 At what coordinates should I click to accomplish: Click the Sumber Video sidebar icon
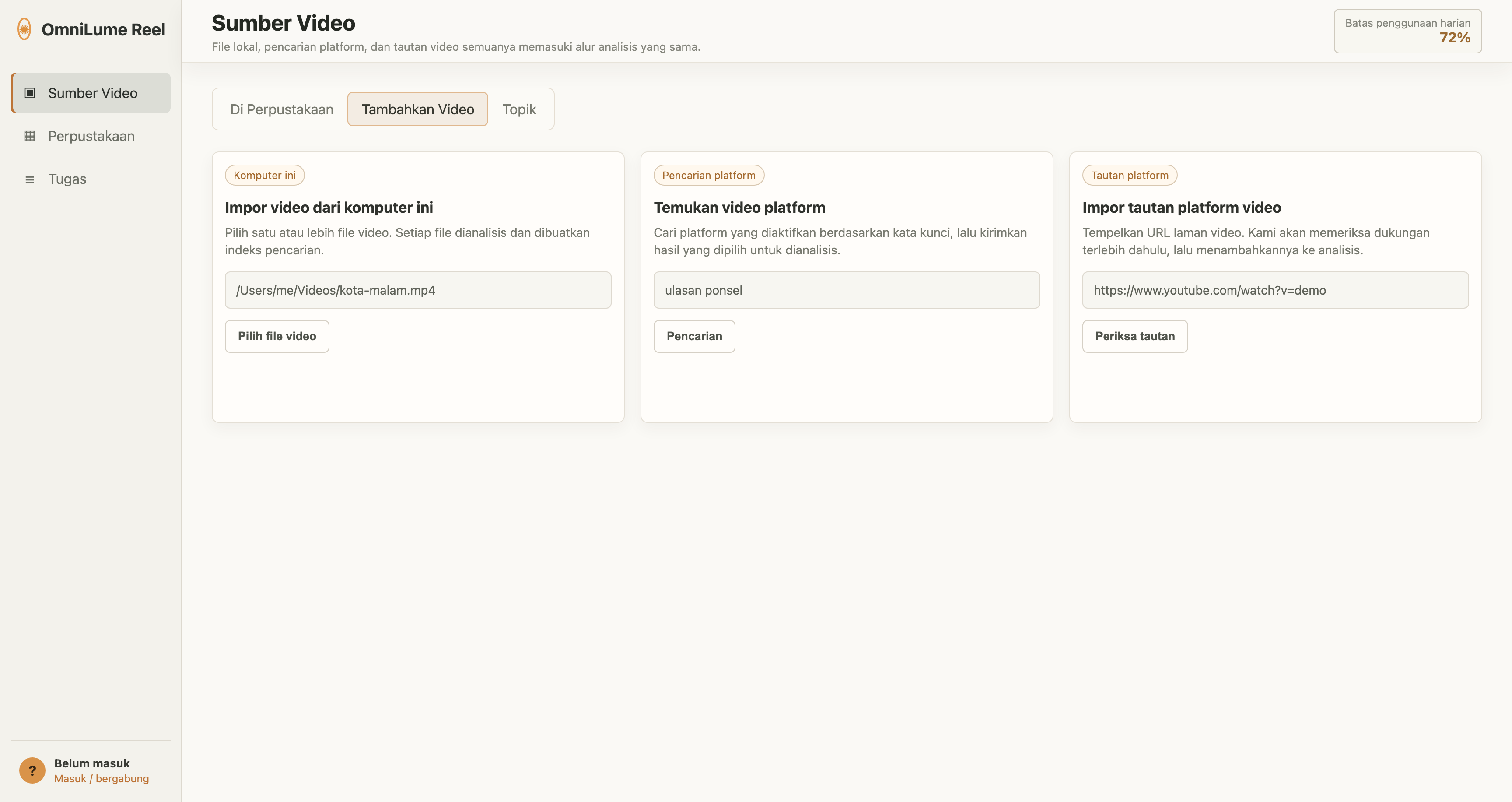point(30,93)
